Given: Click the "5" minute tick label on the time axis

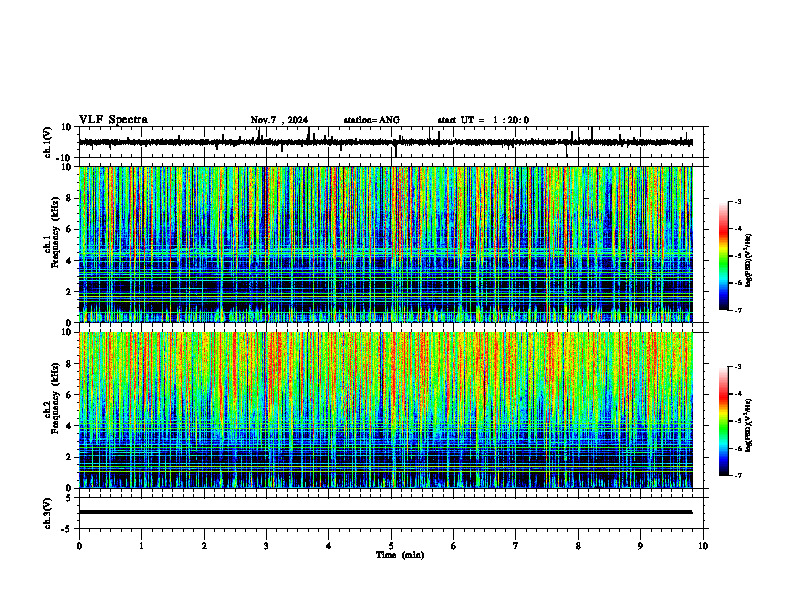Looking at the screenshot, I should (391, 546).
